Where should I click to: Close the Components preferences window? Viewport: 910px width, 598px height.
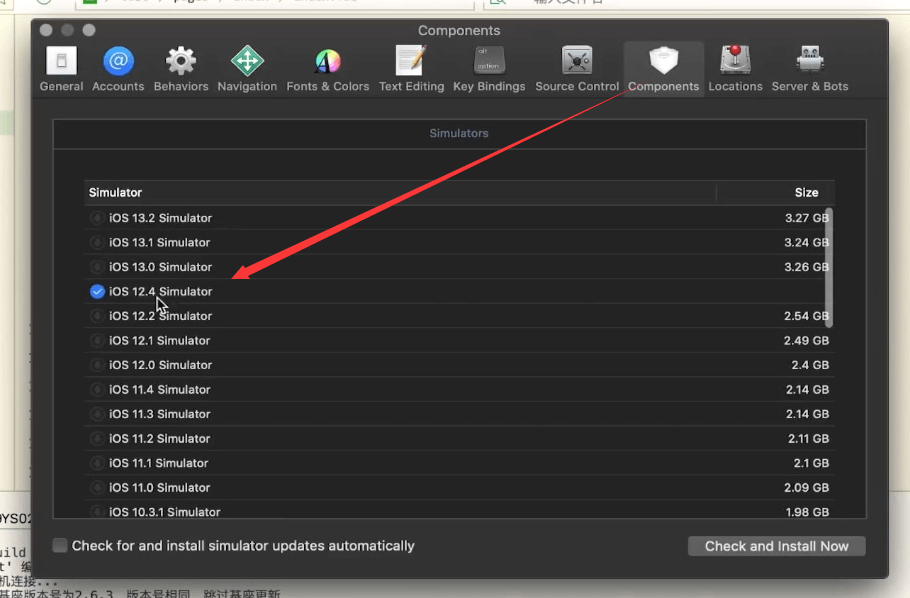(46, 30)
